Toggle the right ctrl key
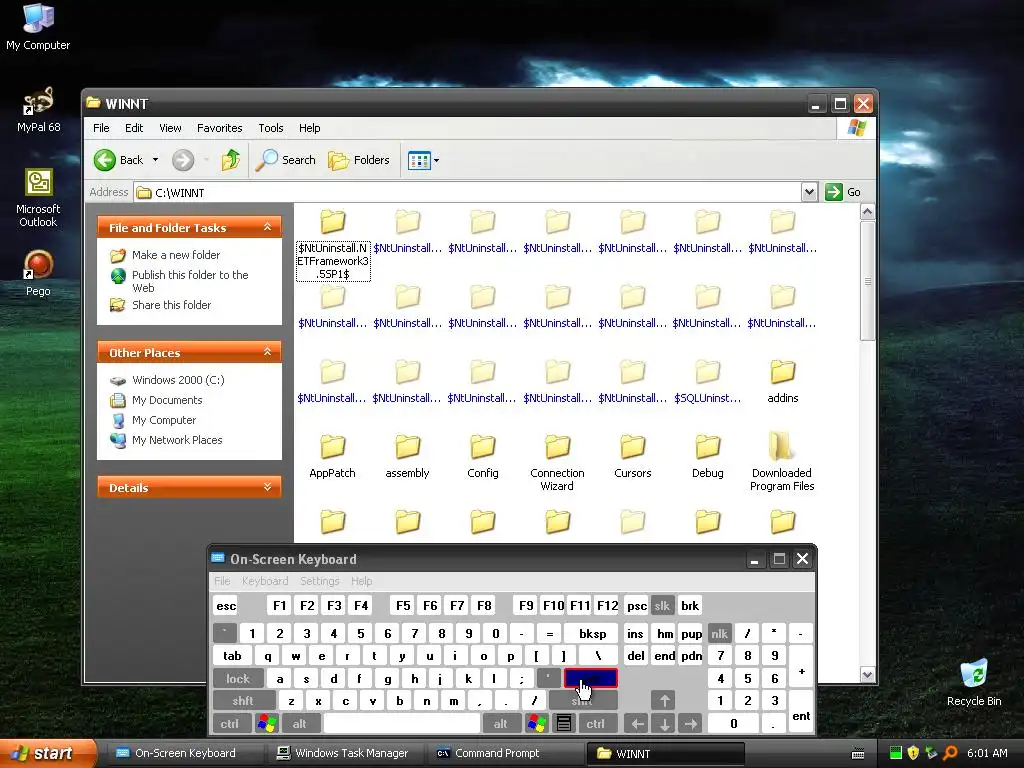The width and height of the screenshot is (1024, 768). pos(596,724)
